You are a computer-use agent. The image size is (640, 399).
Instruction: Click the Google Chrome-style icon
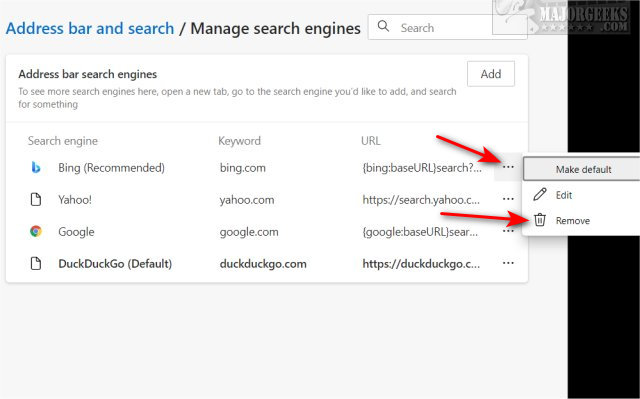(x=36, y=231)
